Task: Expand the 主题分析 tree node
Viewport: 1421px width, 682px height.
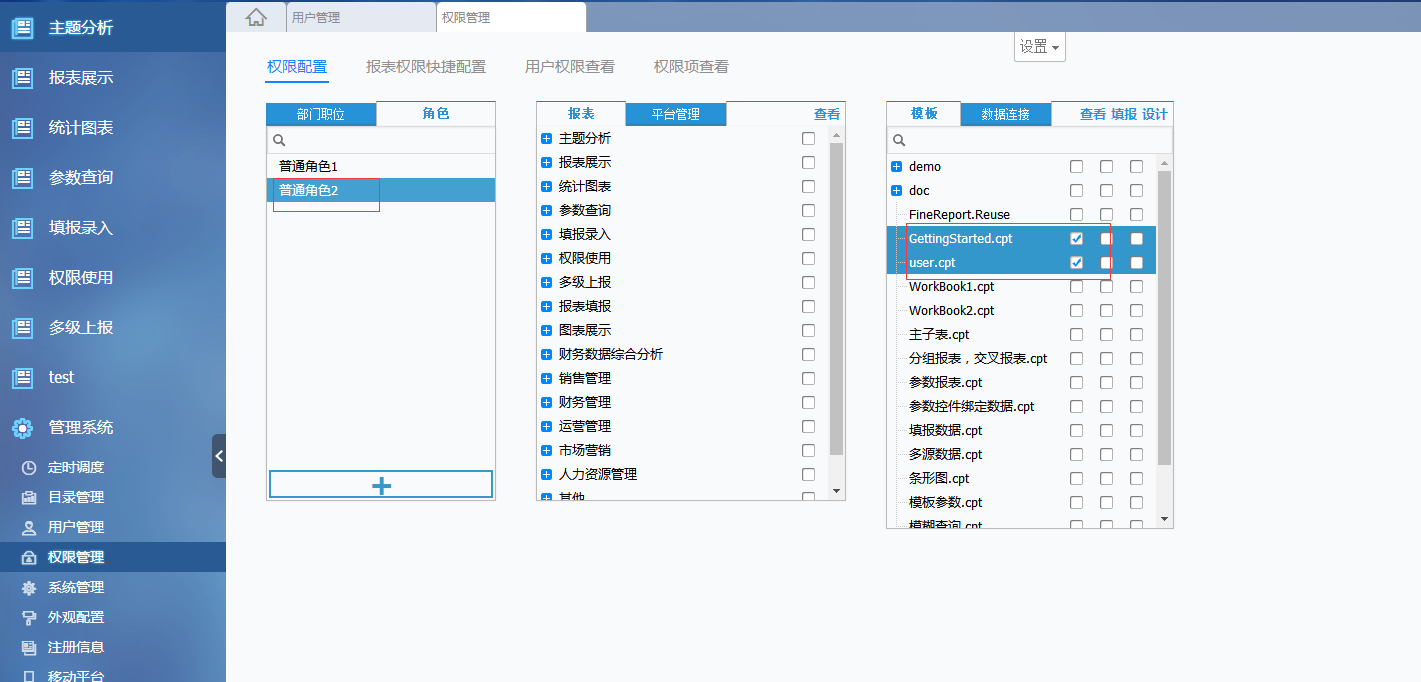Action: [546, 138]
